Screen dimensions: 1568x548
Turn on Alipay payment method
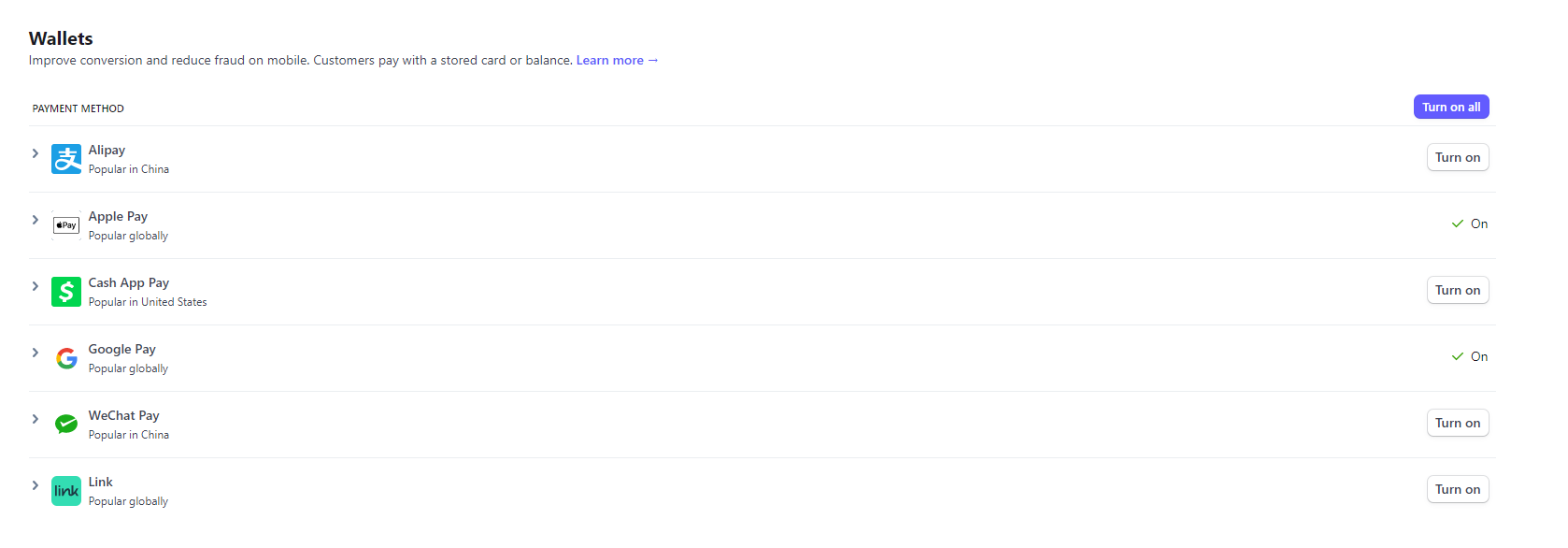tap(1457, 158)
